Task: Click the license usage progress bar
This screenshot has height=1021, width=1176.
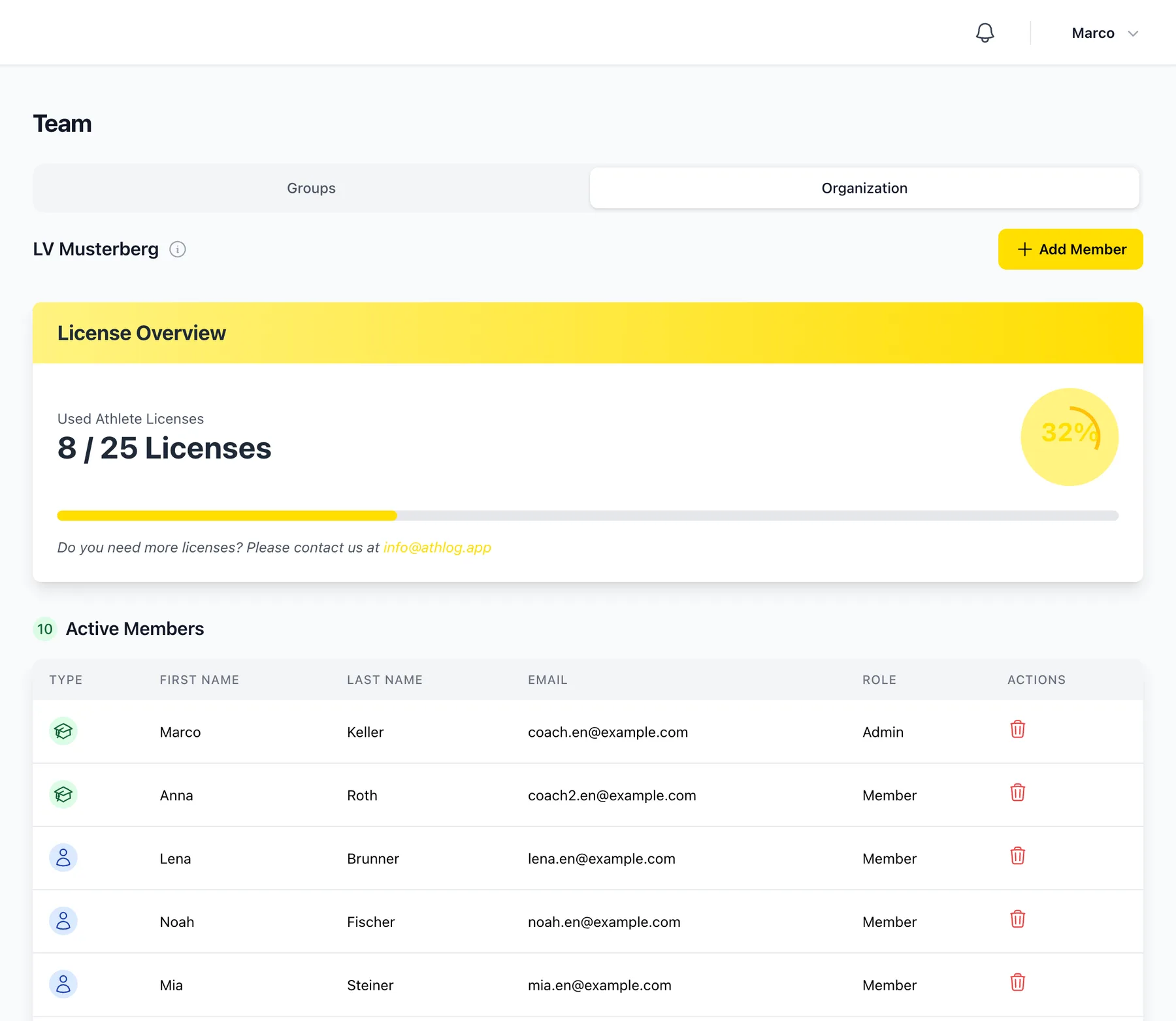Action: coord(588,515)
